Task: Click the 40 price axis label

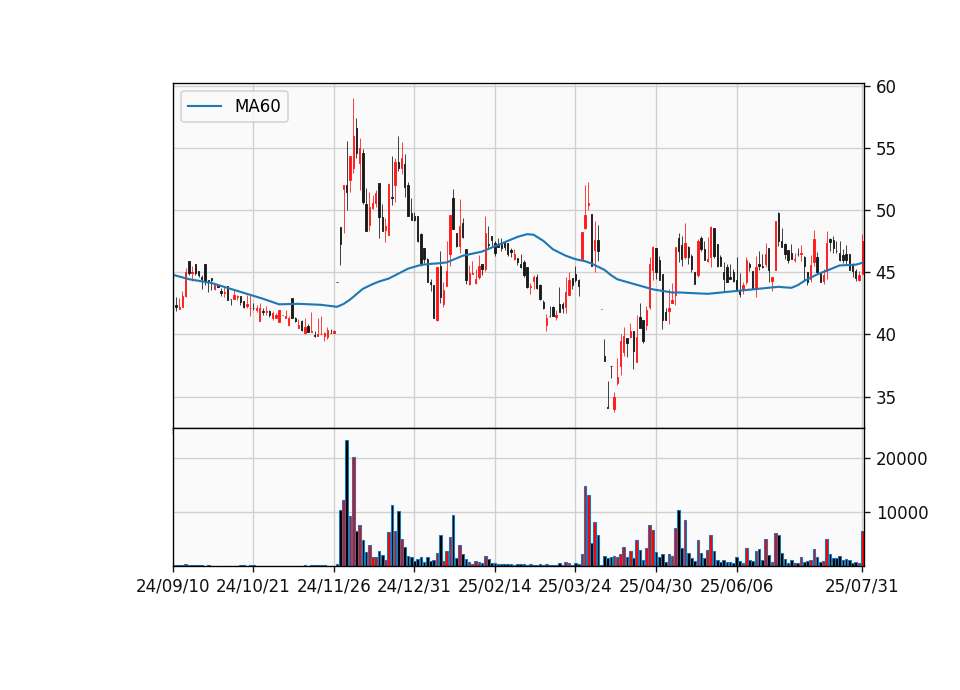Action: pyautogui.click(x=886, y=335)
